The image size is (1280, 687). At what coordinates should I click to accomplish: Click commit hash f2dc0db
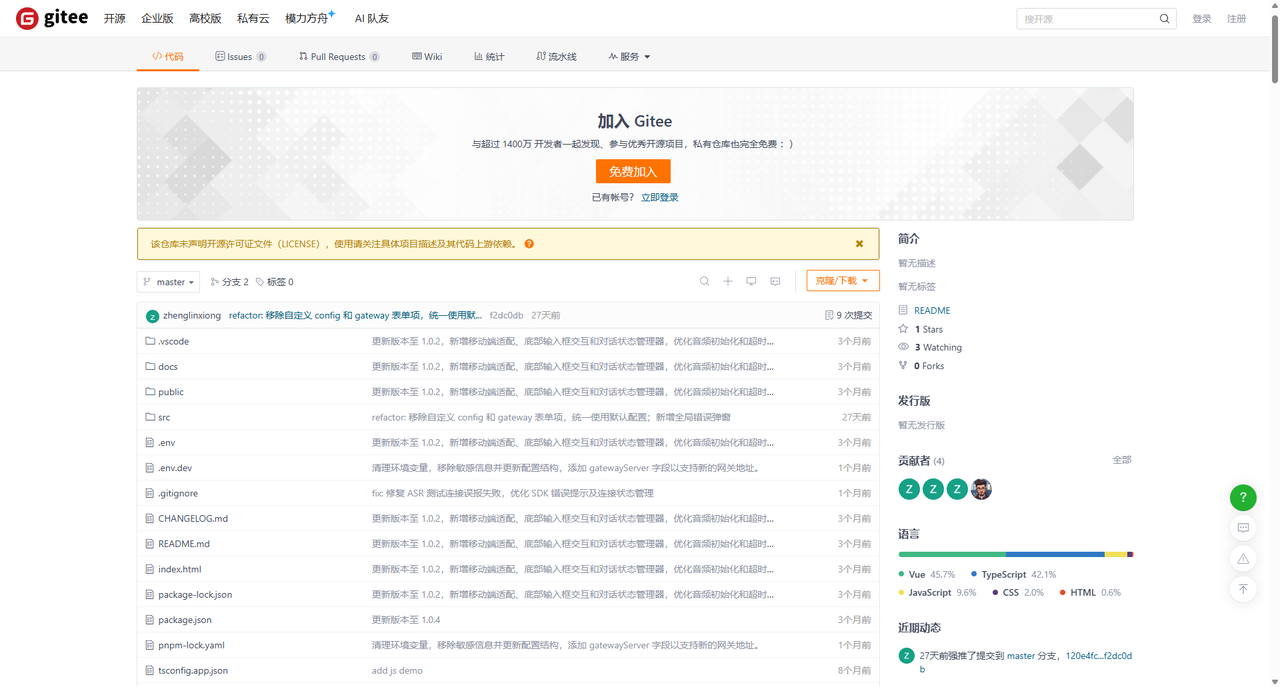coord(506,315)
